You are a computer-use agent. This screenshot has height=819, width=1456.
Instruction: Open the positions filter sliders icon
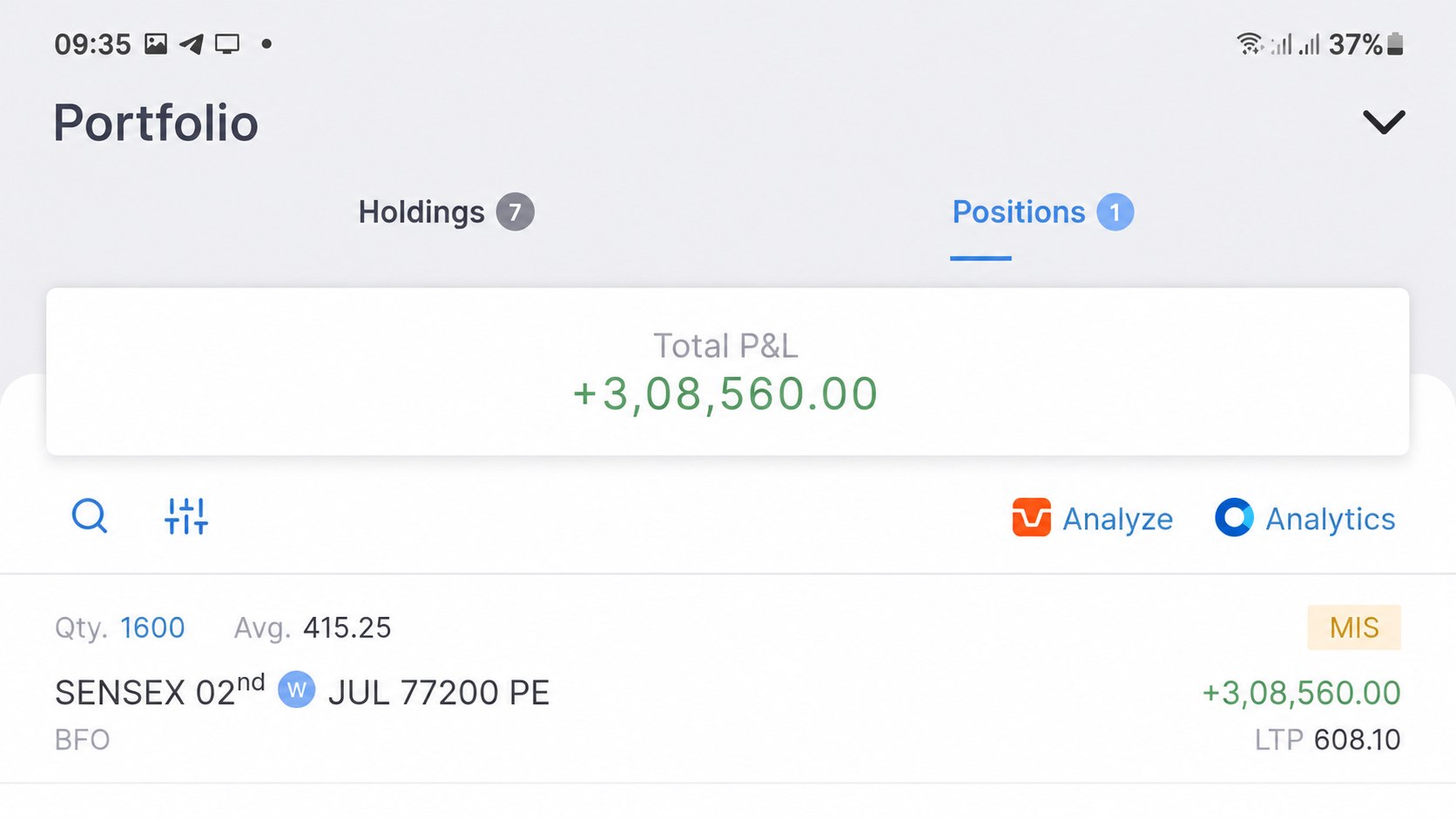tap(186, 516)
